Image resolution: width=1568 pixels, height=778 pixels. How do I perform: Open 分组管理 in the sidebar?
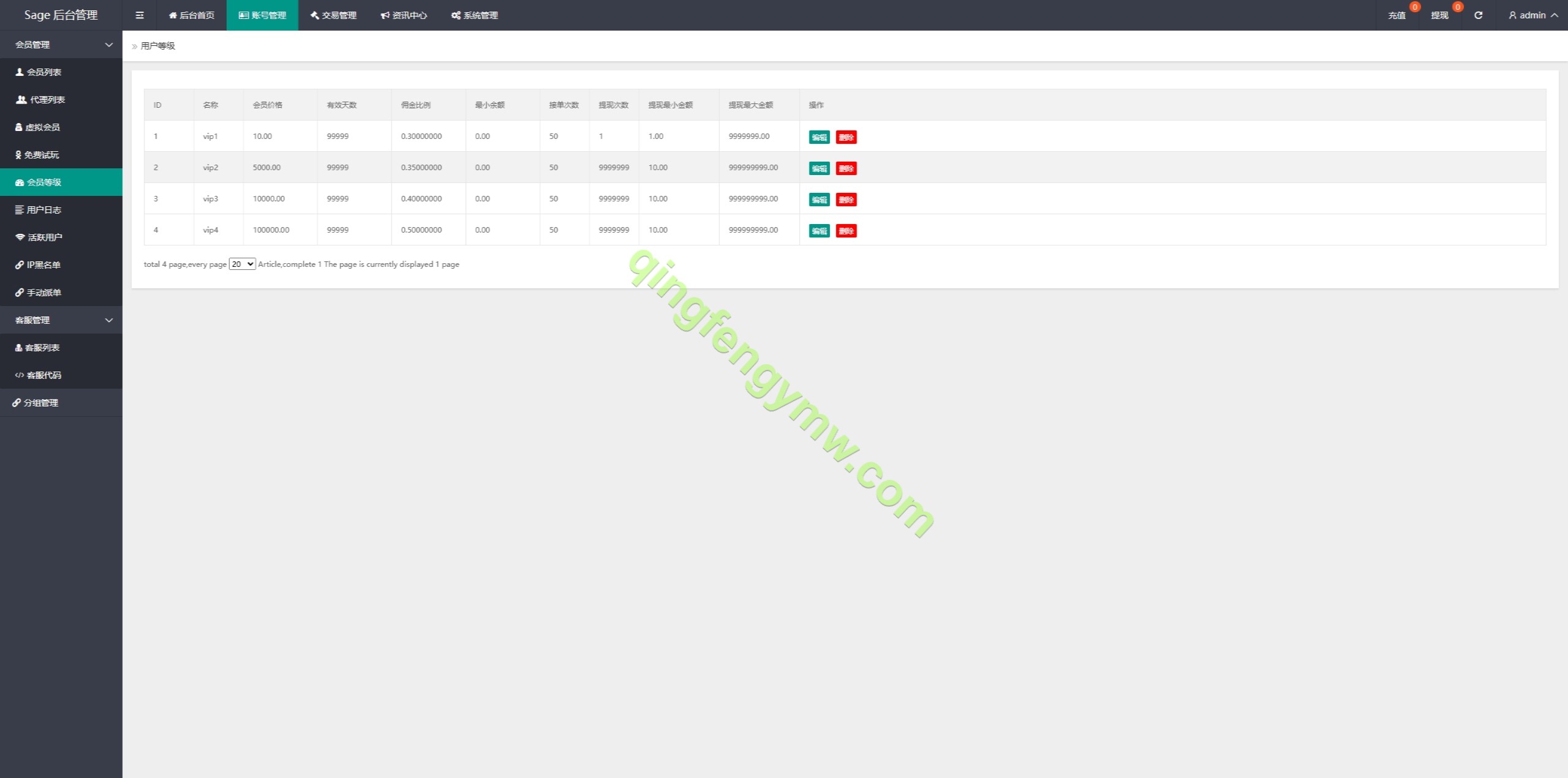click(x=61, y=403)
